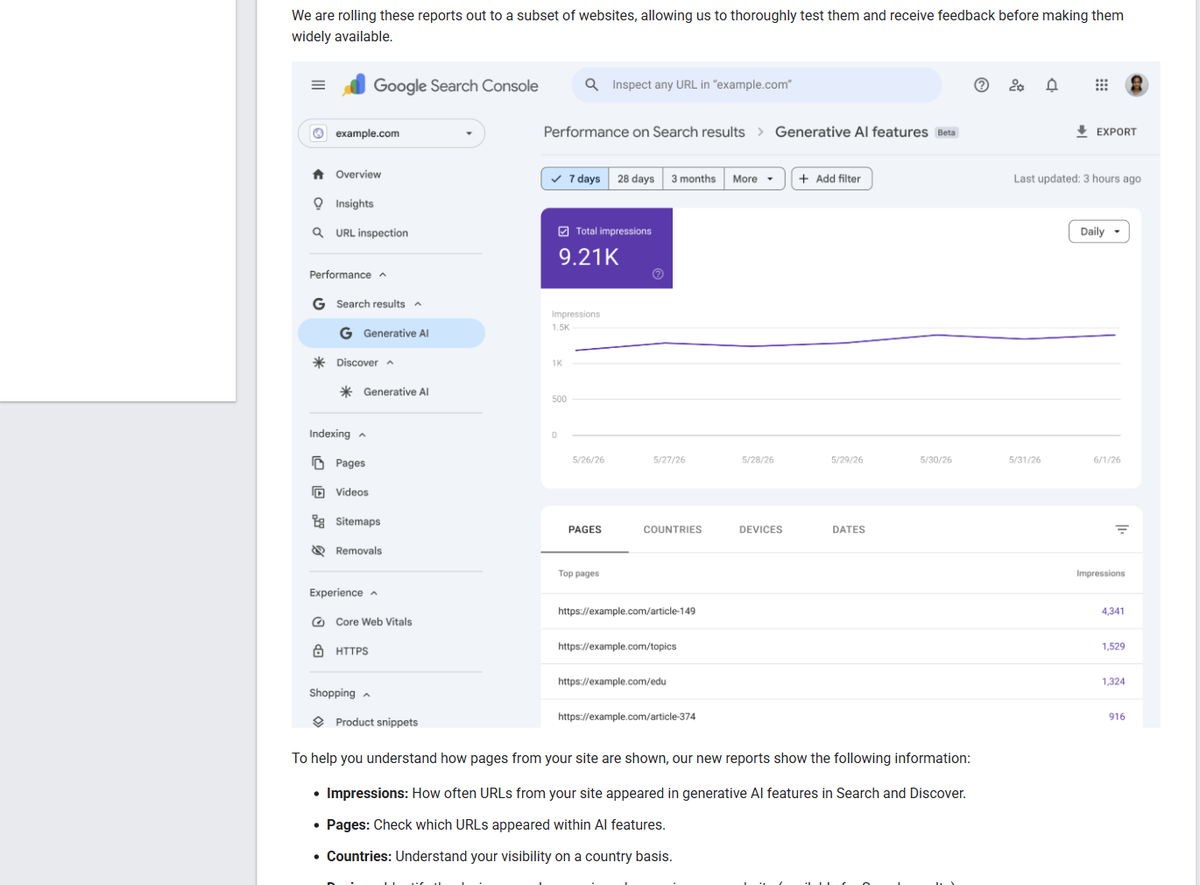Click the Add filter button

832,179
